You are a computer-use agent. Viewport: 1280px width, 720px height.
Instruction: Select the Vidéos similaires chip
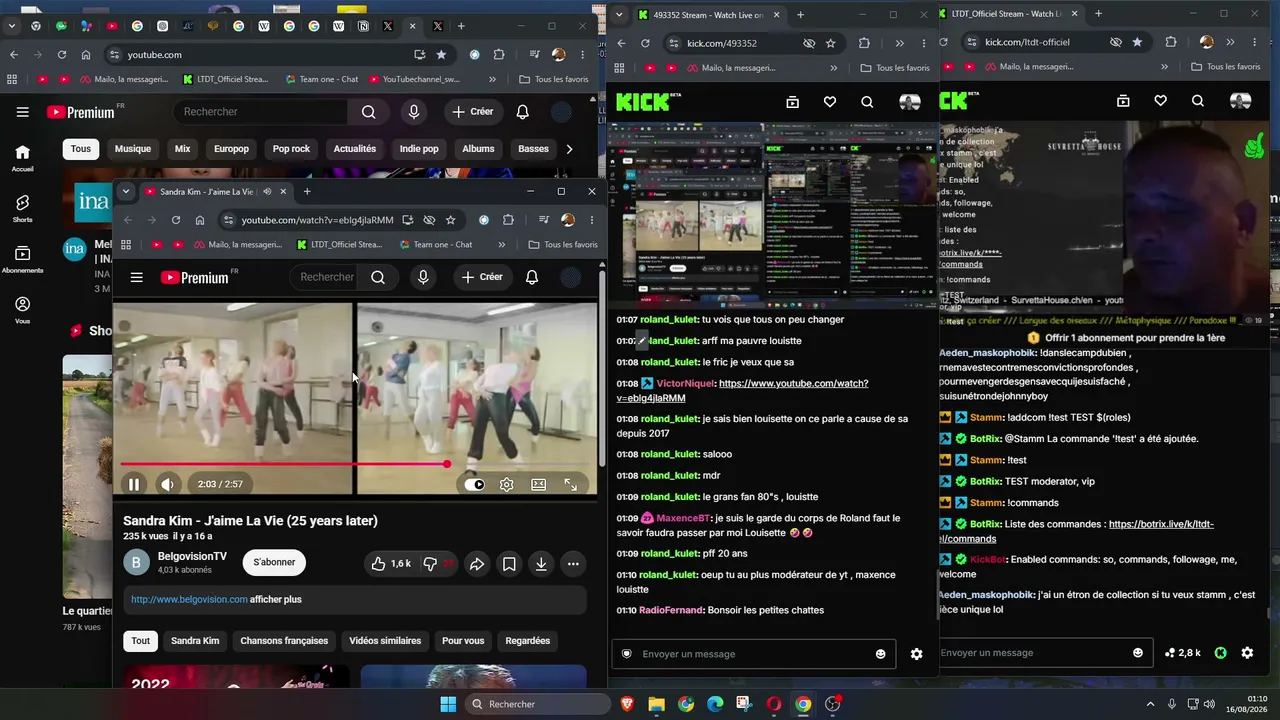(385, 641)
